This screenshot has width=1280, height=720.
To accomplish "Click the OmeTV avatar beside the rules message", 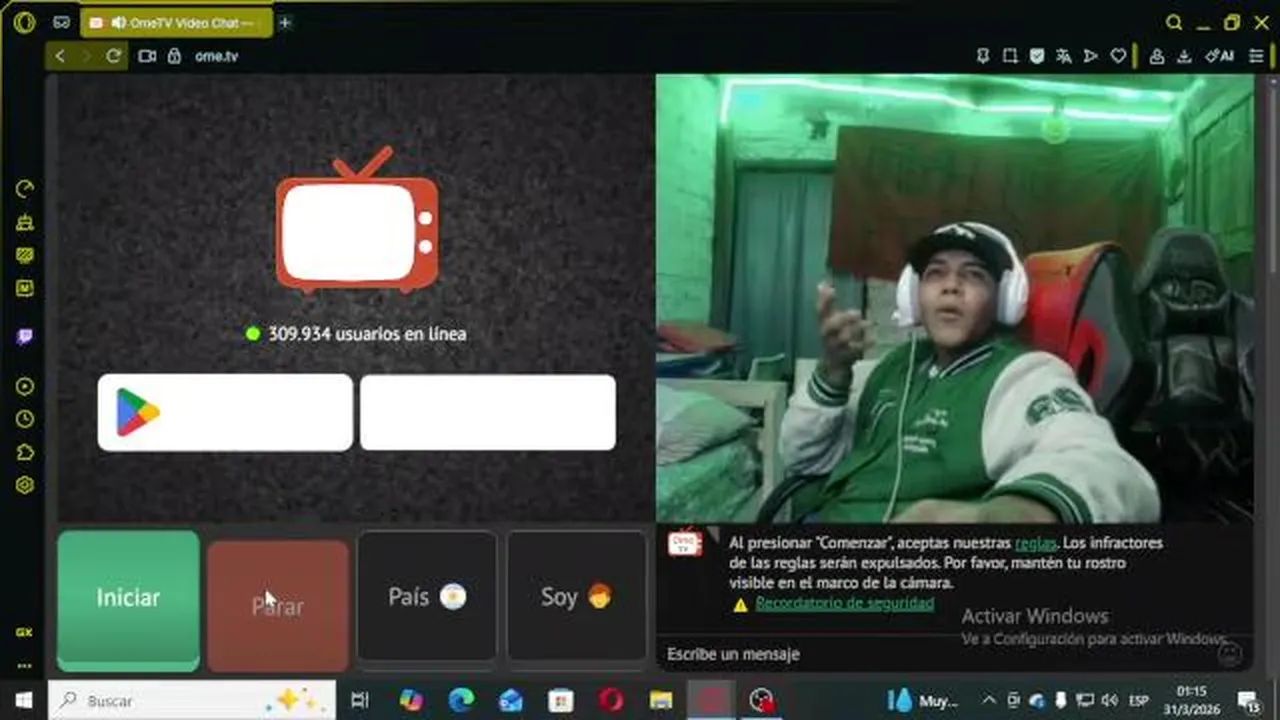I will [686, 542].
